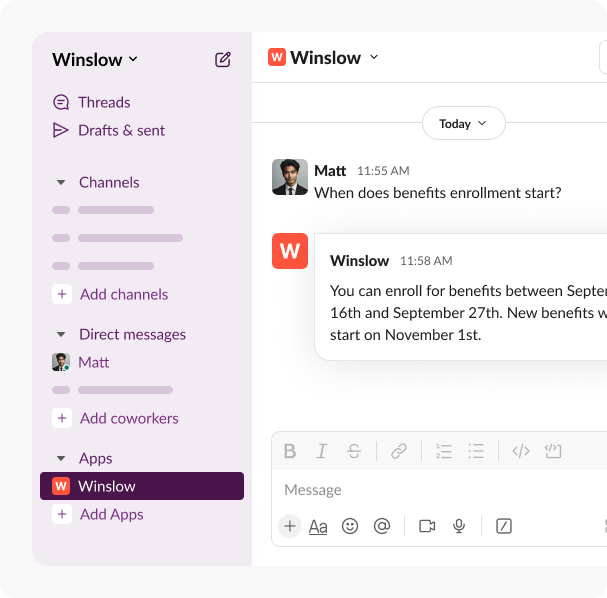
Task: Click the Winslow sidebar app icon
Action: point(61,486)
